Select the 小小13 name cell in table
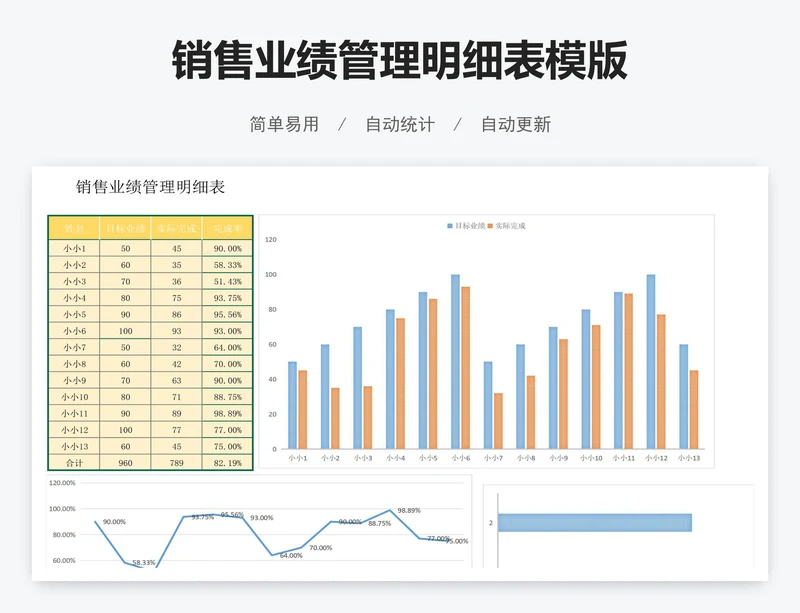800x613 pixels. point(74,447)
